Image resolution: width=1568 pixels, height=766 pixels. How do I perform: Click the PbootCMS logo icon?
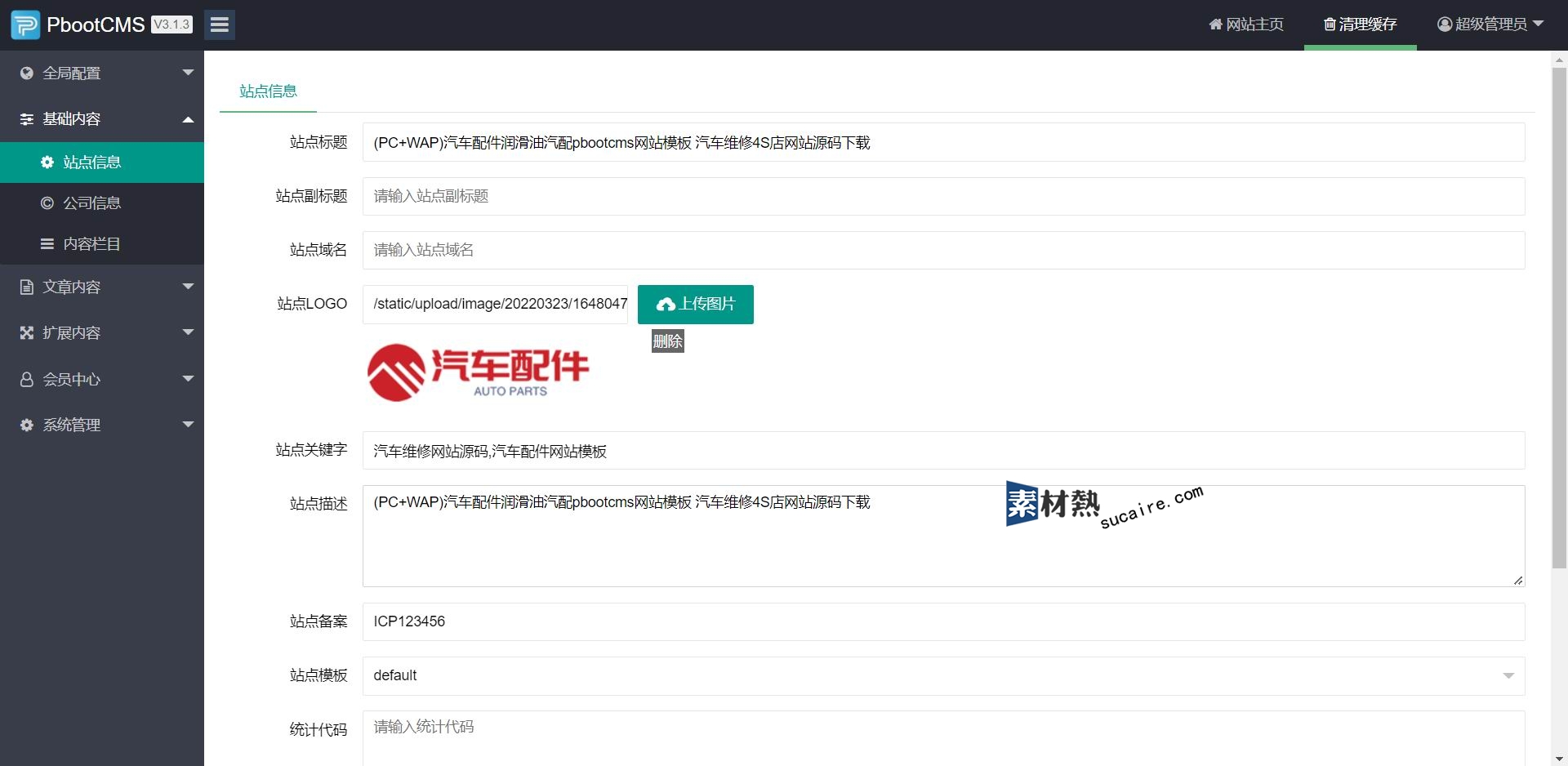[25, 24]
